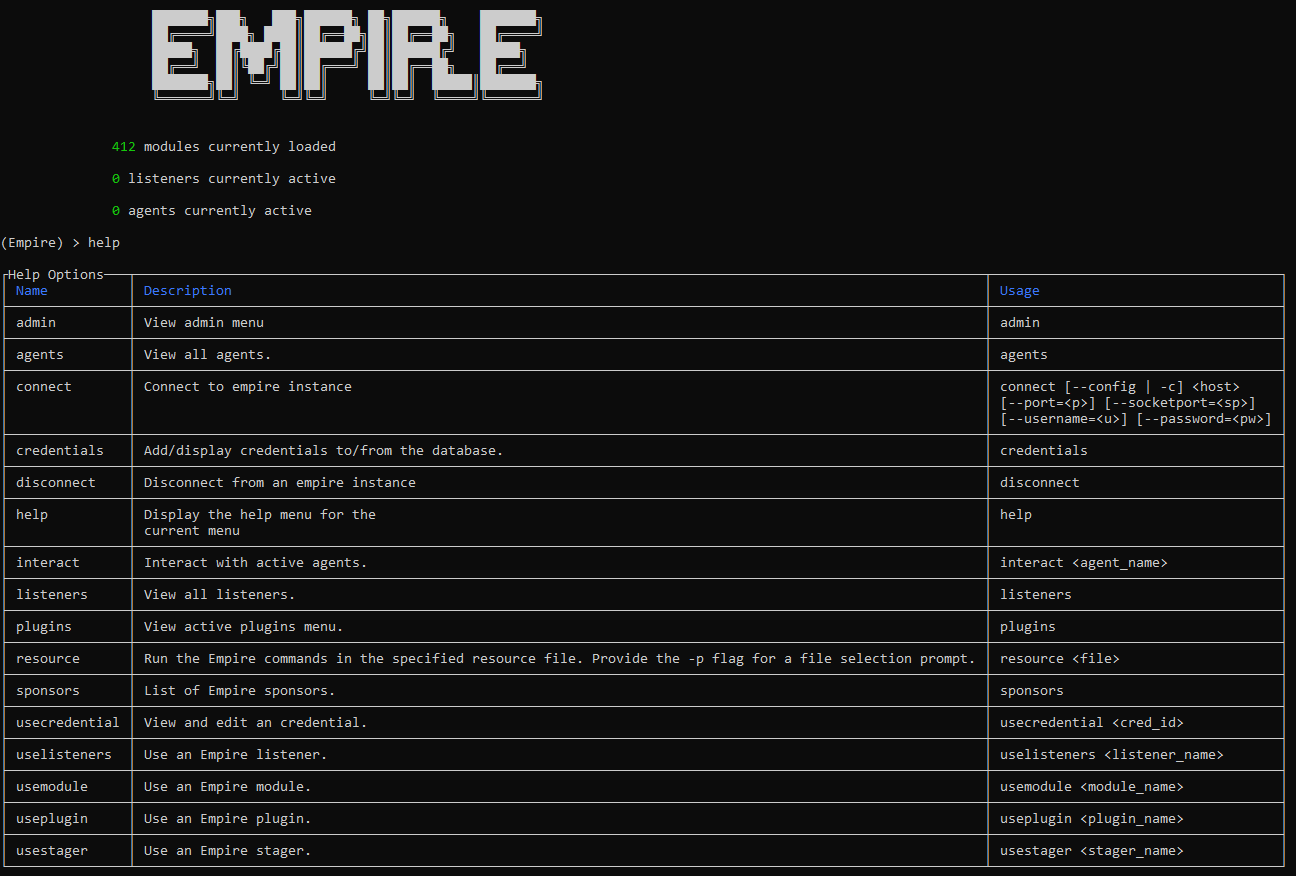1296x876 pixels.
Task: Click "useplugin" in the Name column
Action: 52,819
